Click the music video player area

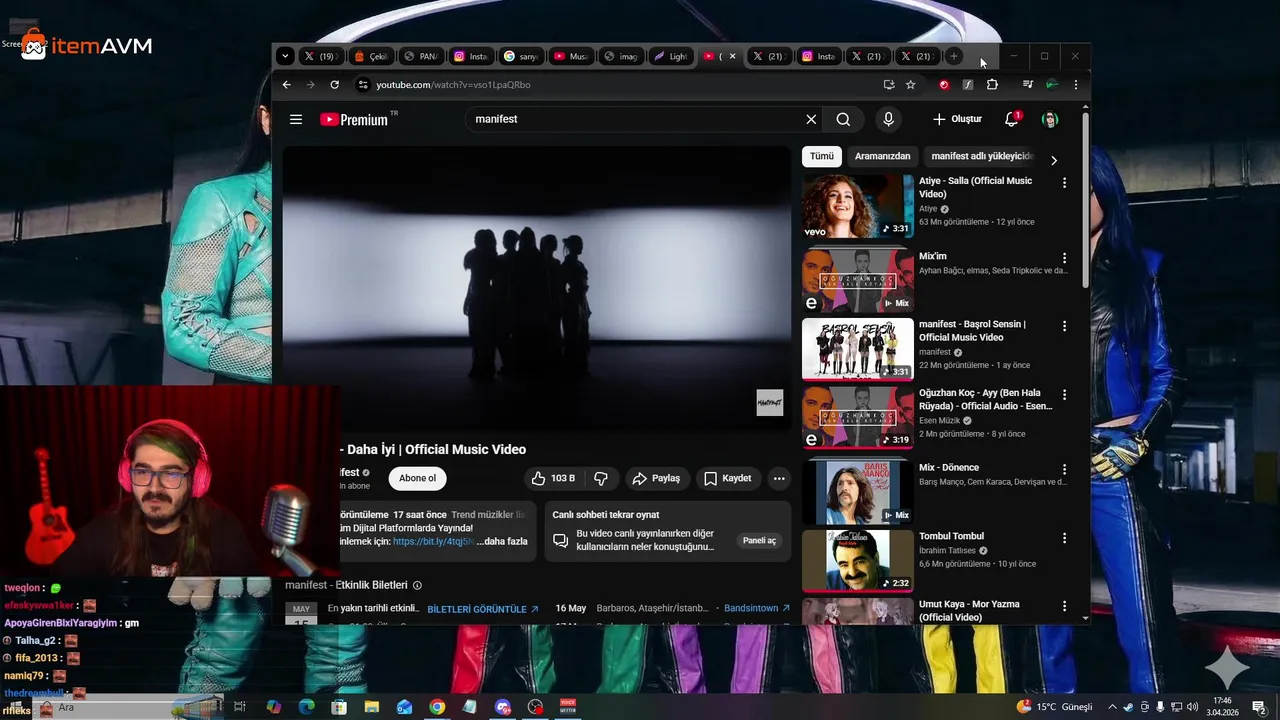(536, 288)
